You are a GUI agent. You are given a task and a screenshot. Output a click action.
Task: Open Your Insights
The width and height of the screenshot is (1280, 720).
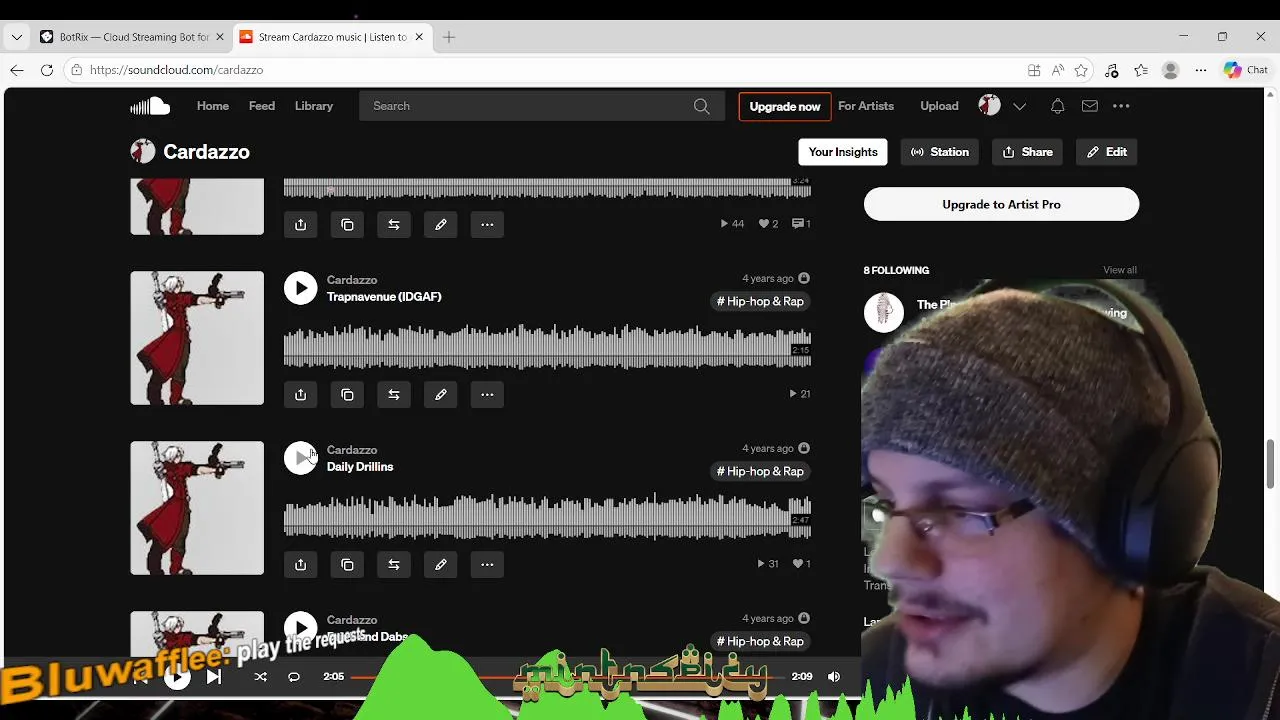click(x=843, y=152)
